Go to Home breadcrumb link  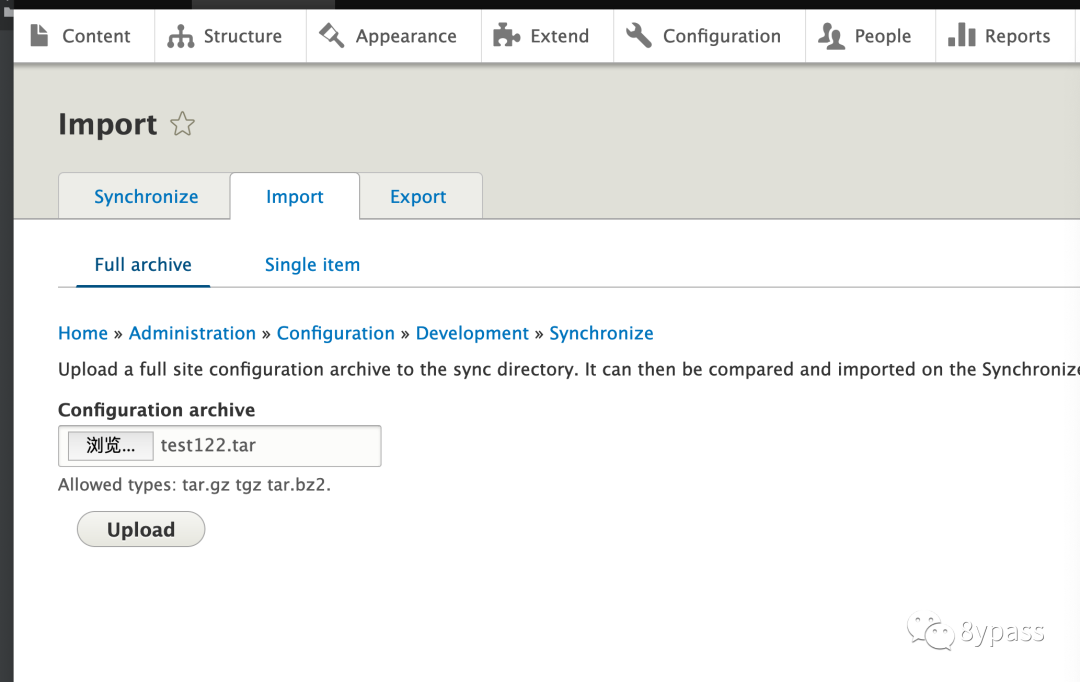(x=83, y=333)
